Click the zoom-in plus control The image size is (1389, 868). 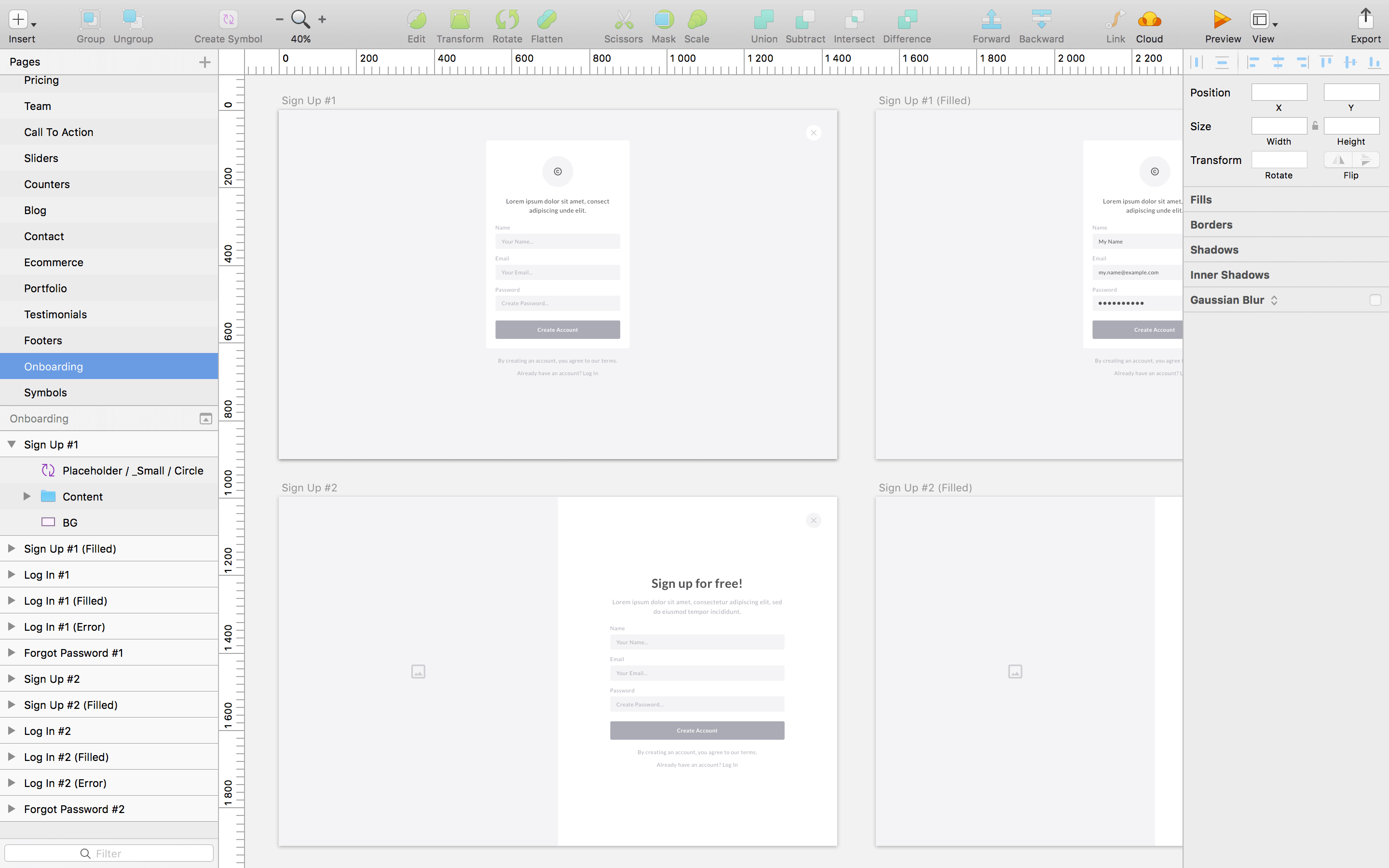[322, 19]
